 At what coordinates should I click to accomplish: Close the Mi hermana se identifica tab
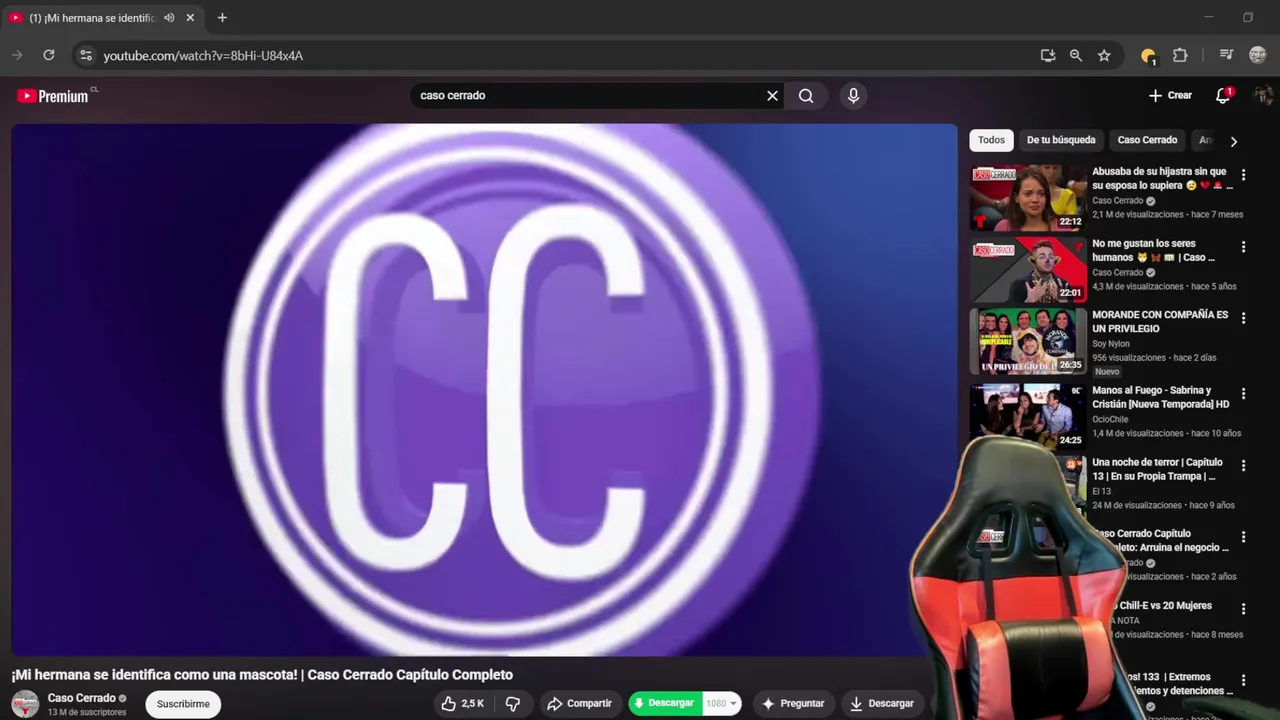pos(190,17)
